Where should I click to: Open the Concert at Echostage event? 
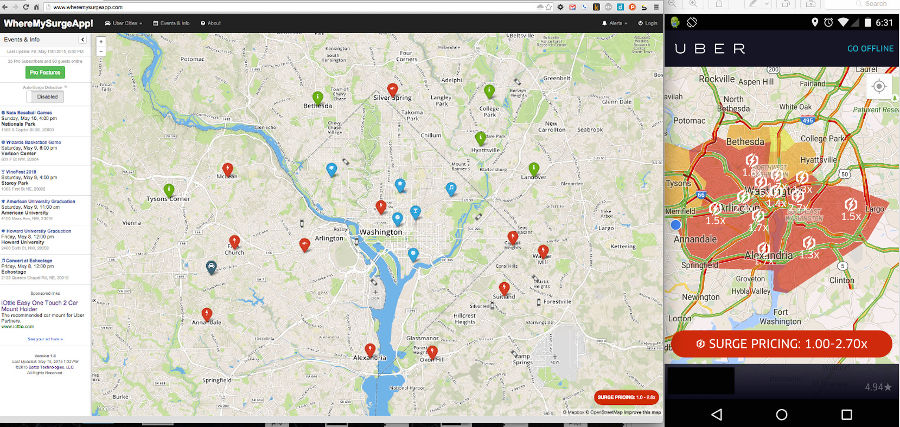coord(27,261)
